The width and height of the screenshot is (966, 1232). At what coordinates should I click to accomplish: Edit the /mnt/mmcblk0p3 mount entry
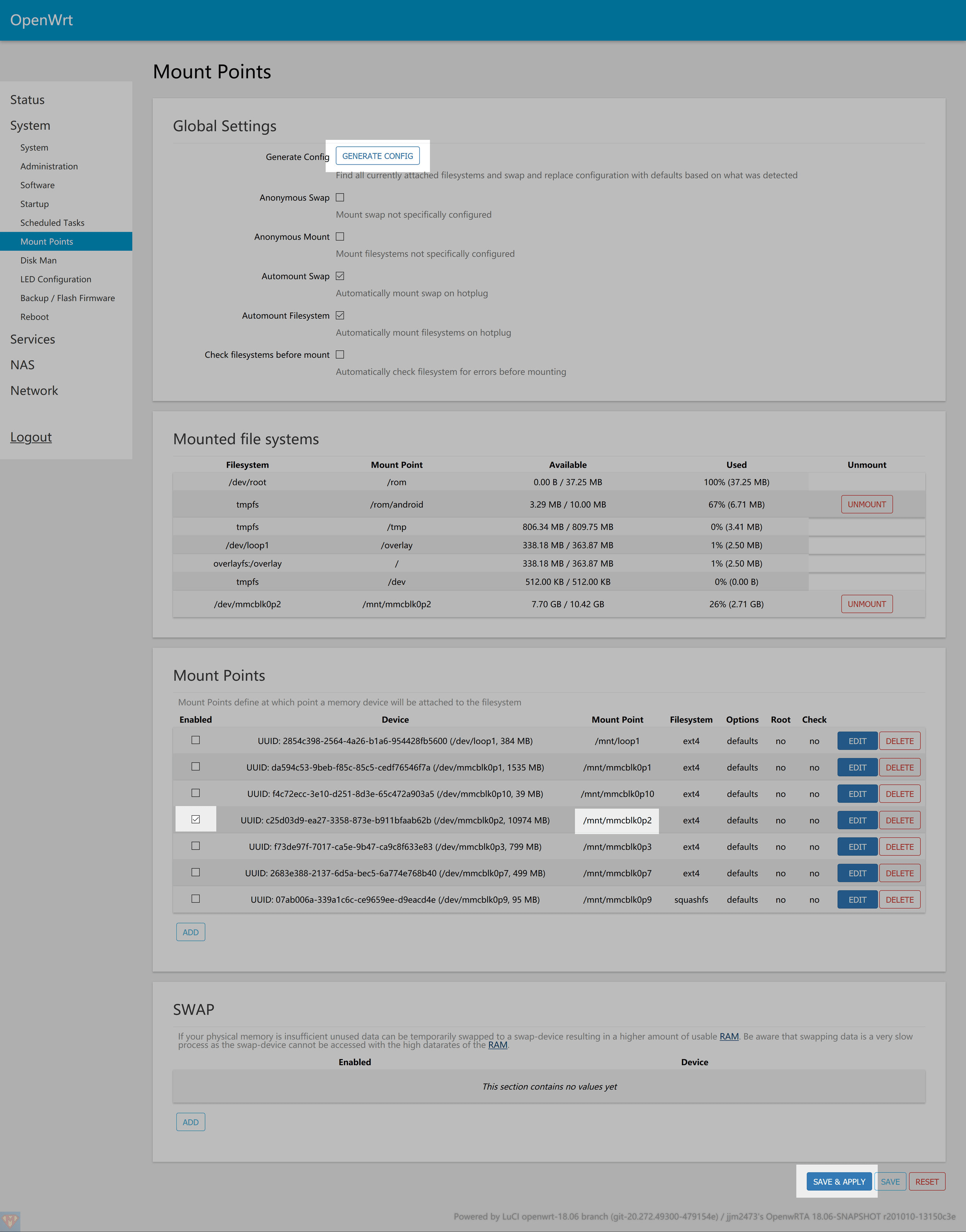point(857,847)
